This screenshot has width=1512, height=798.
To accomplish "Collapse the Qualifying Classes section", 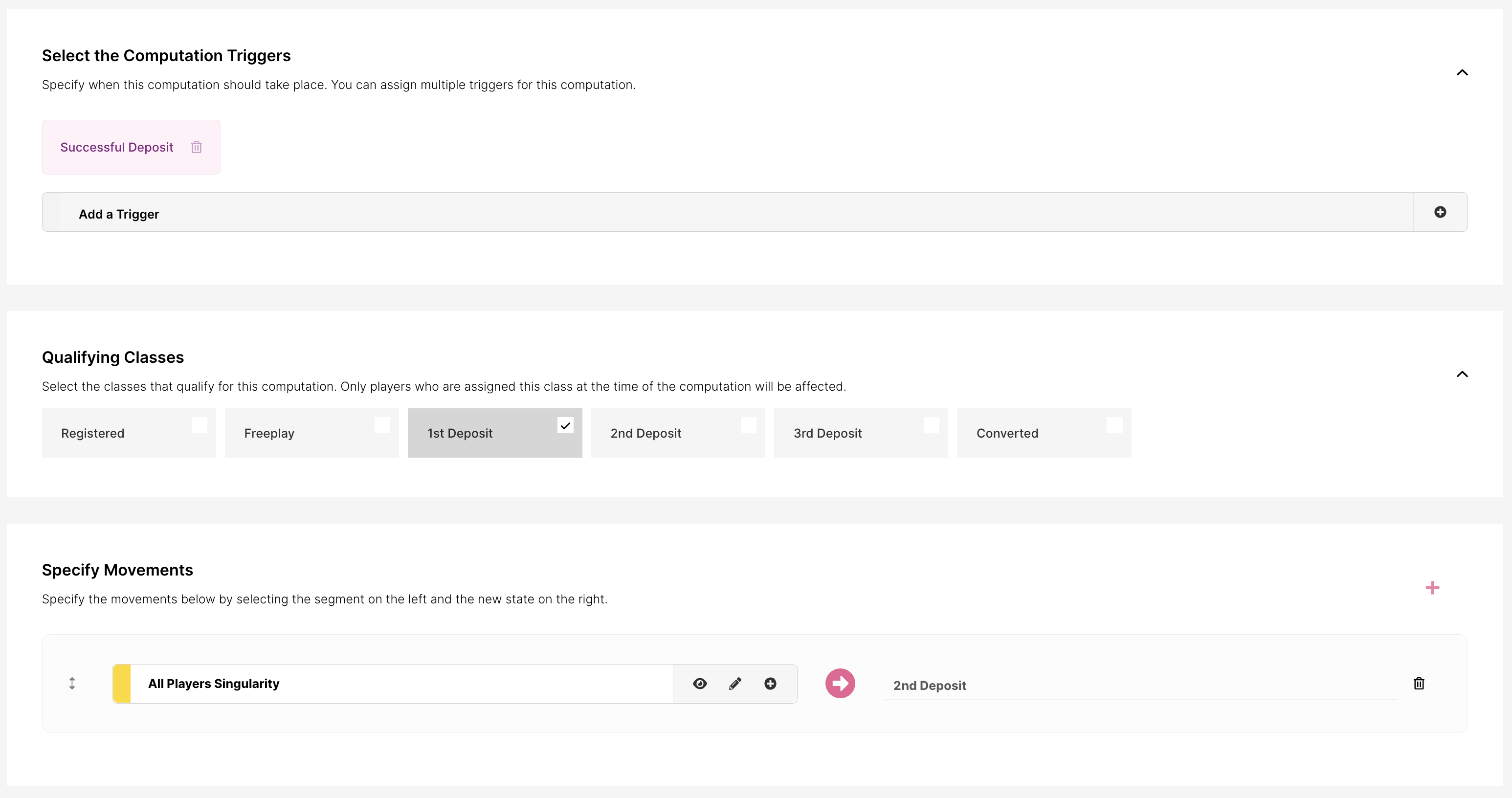I will [x=1462, y=375].
